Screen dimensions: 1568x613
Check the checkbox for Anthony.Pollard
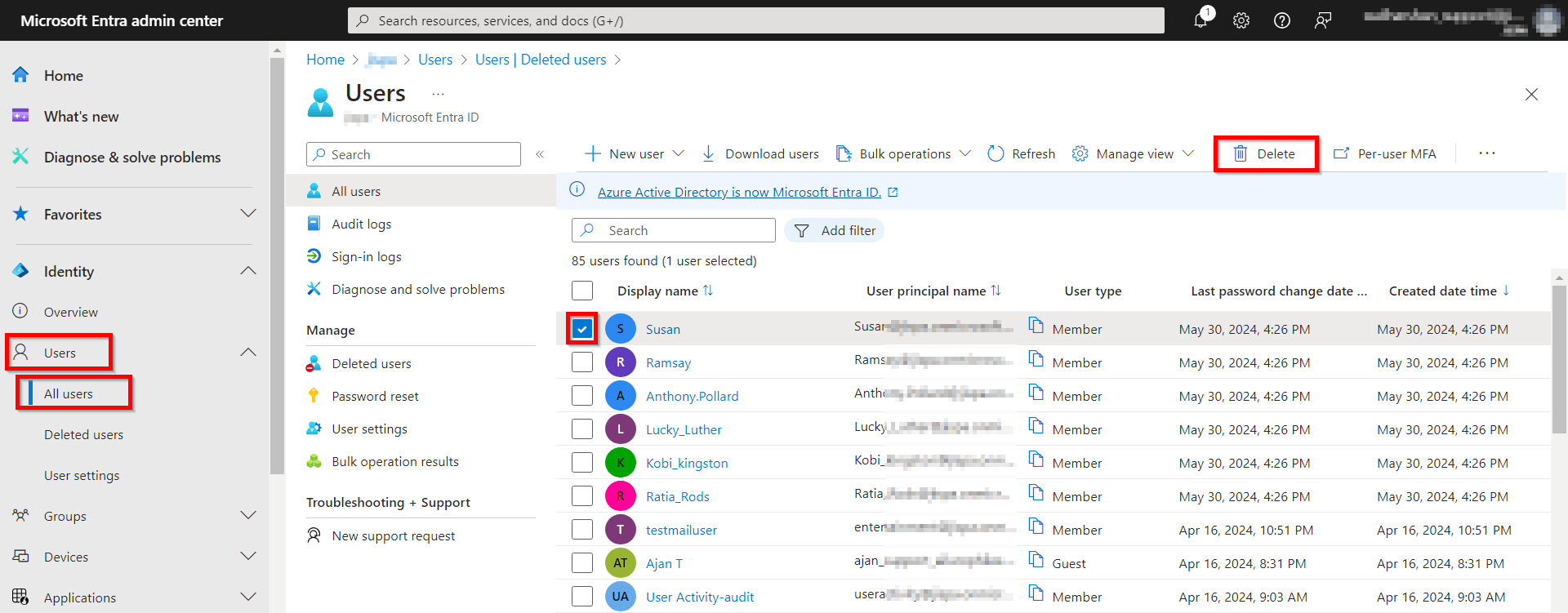click(582, 396)
